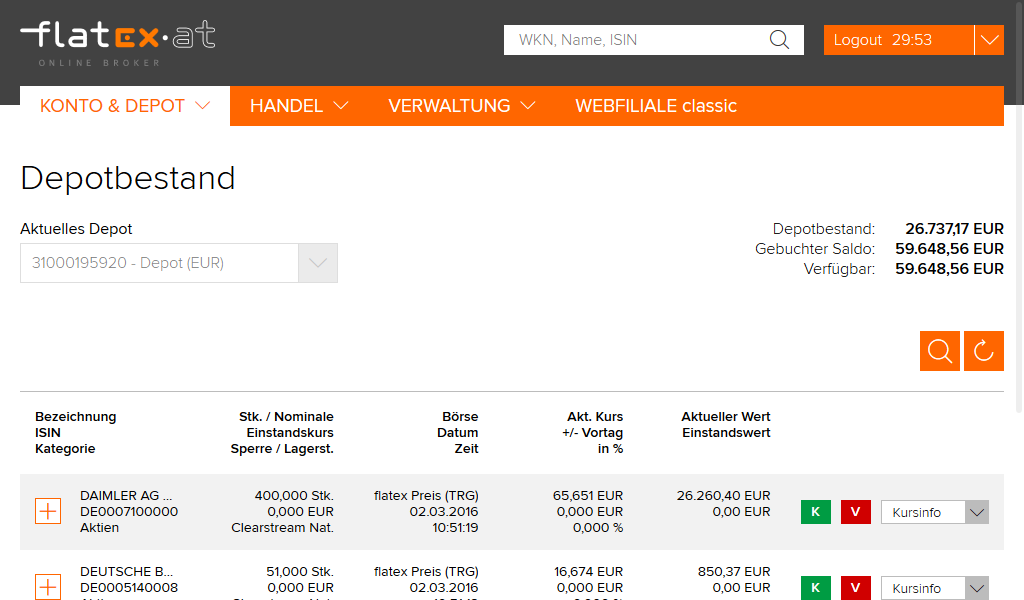The width and height of the screenshot is (1024, 600).
Task: Click red V sell button for DEUTSCHE B...
Action: tap(856, 588)
